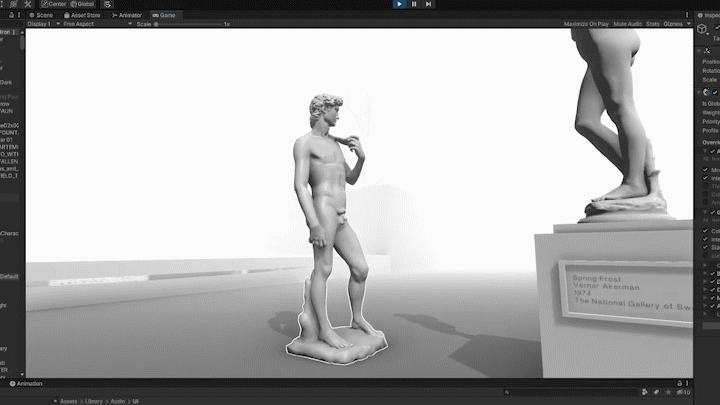The height and width of the screenshot is (405, 720).
Task: Click the Position label in the Transform component
Action: [711, 62]
